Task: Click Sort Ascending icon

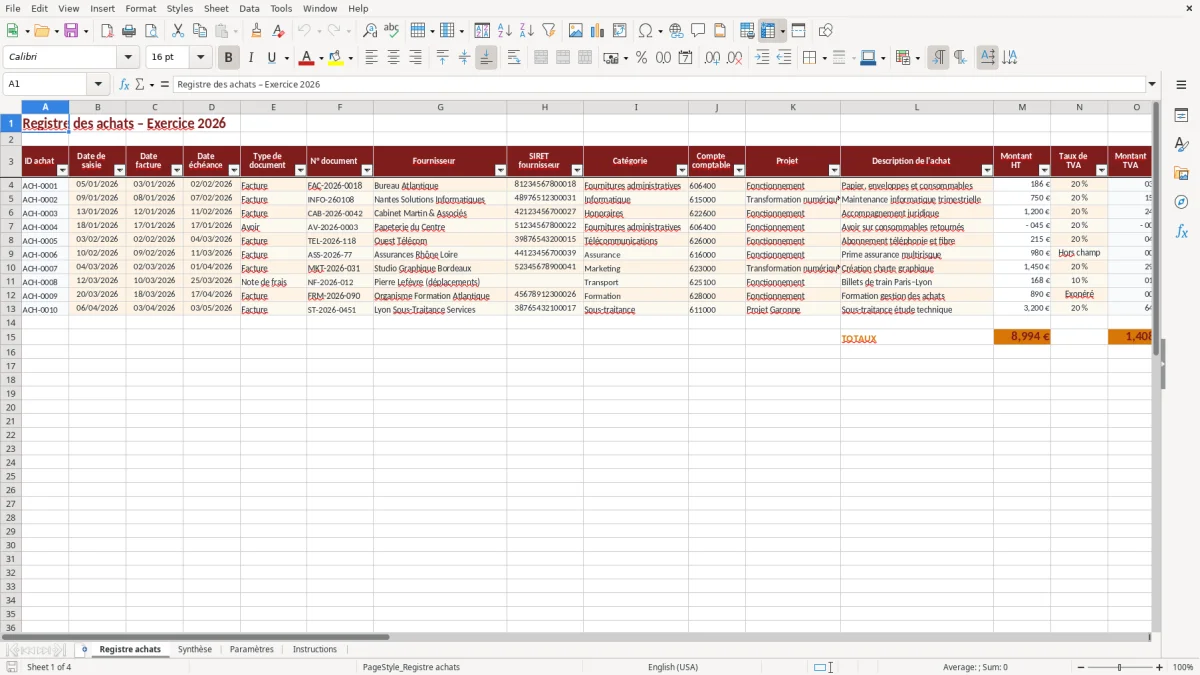Action: pyautogui.click(x=505, y=31)
